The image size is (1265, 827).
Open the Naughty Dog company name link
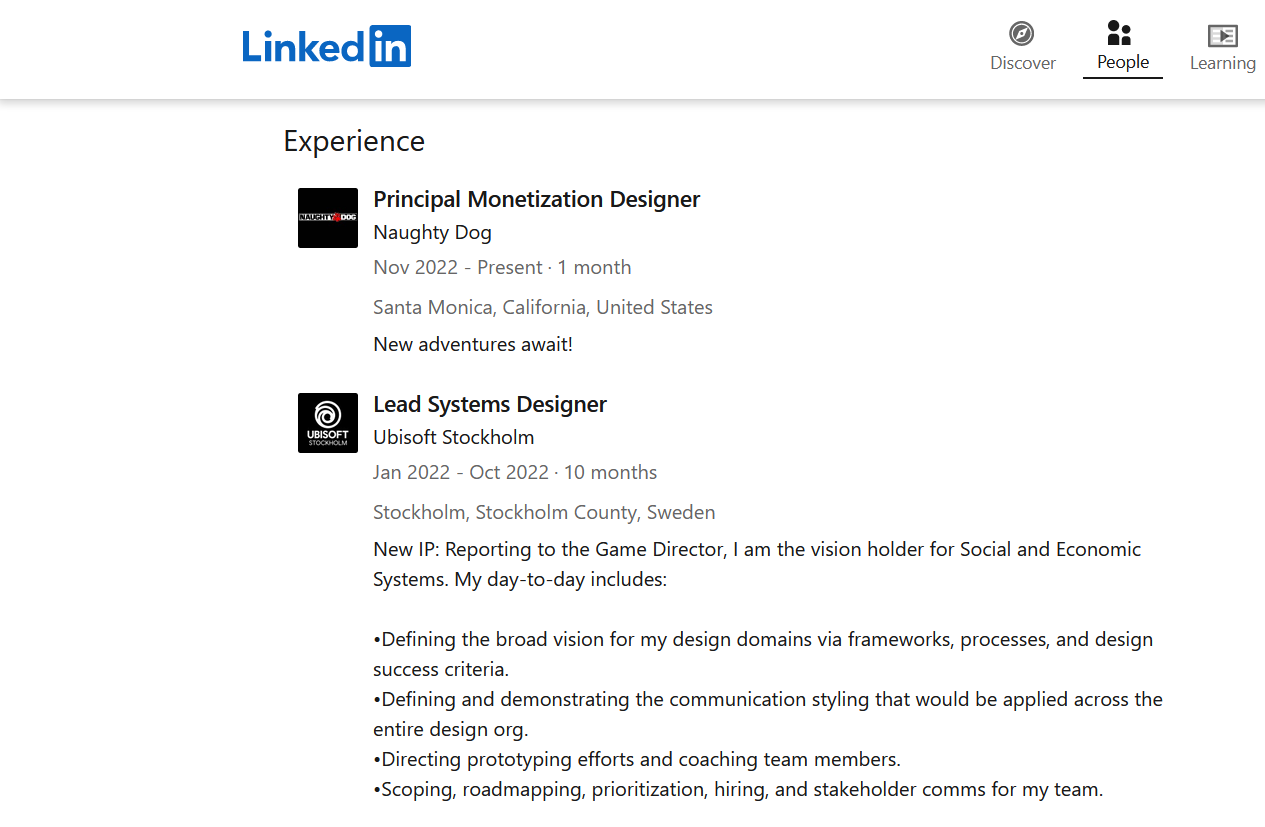coord(432,232)
